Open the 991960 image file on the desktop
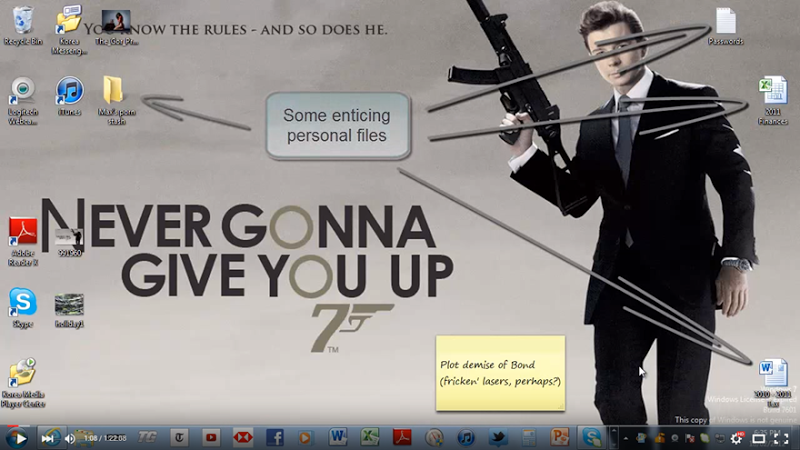Image resolution: width=800 pixels, height=450 pixels. point(69,243)
